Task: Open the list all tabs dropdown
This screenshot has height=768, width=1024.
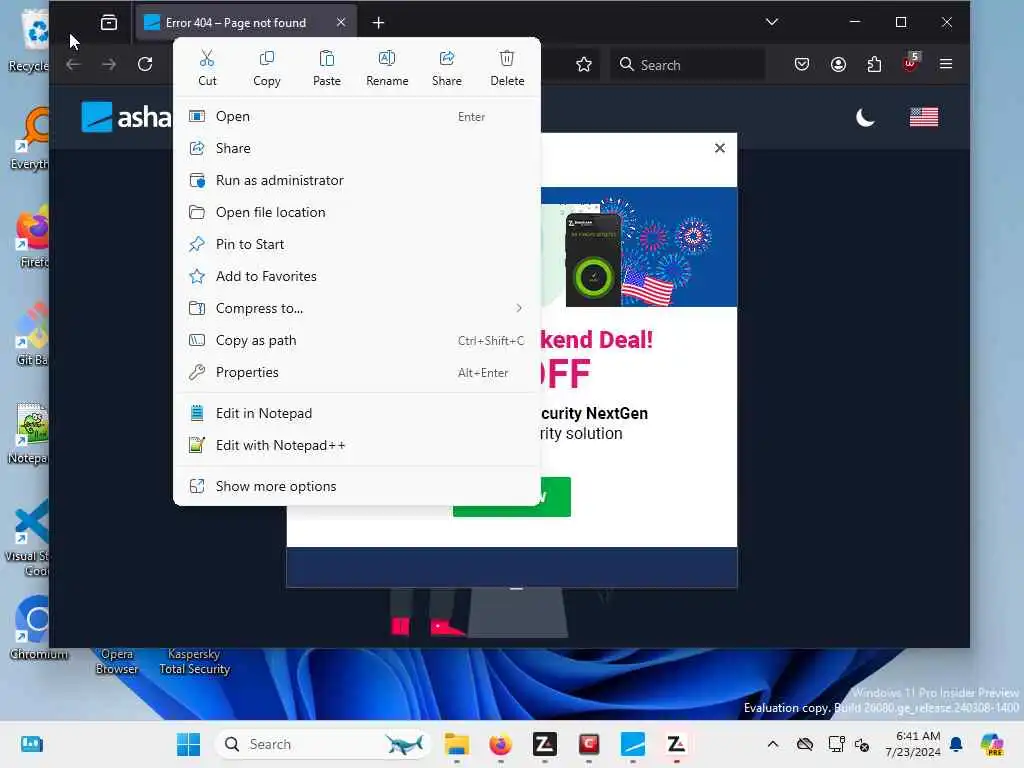Action: coord(772,22)
